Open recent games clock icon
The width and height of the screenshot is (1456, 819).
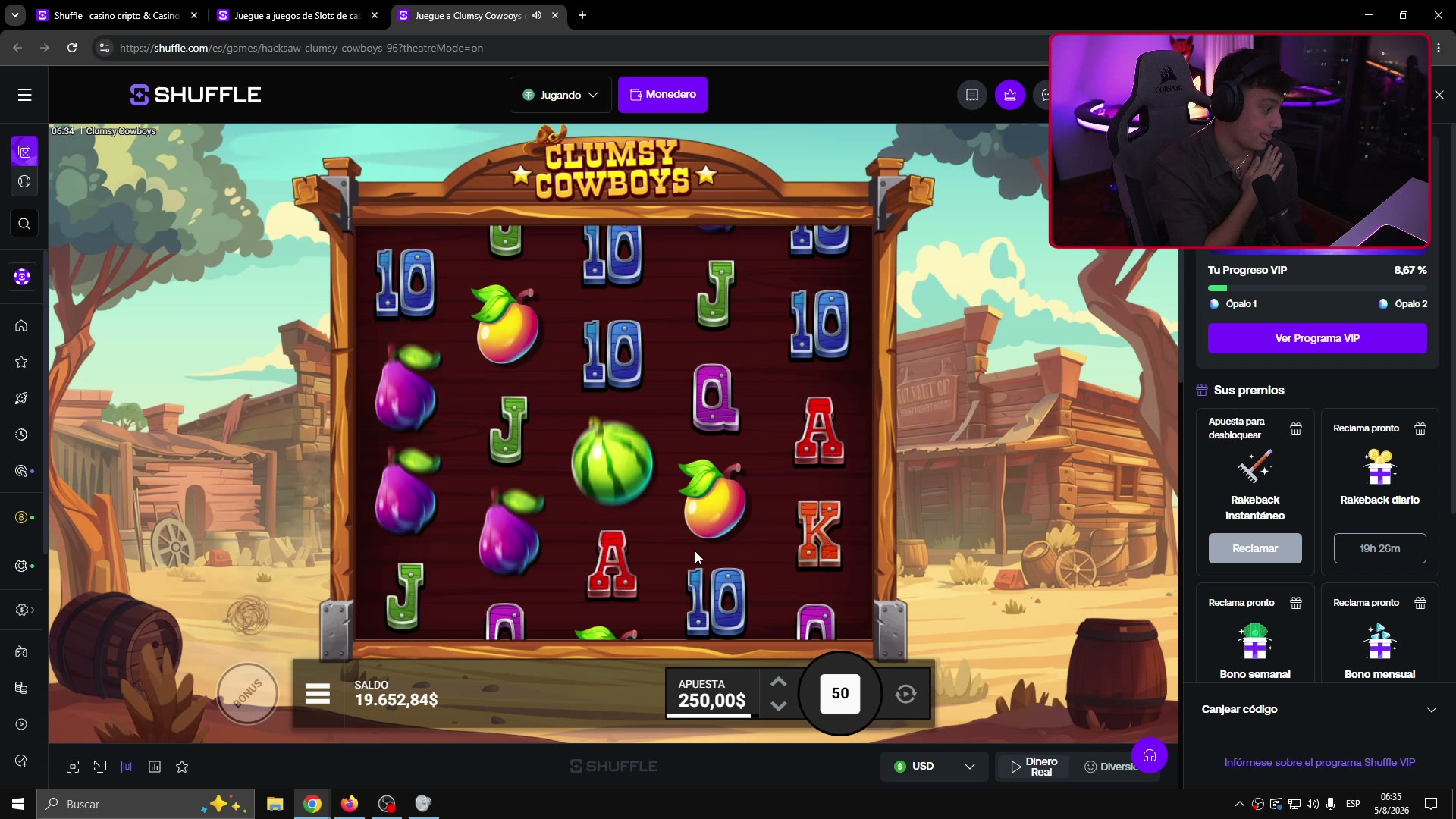pyautogui.click(x=21, y=435)
